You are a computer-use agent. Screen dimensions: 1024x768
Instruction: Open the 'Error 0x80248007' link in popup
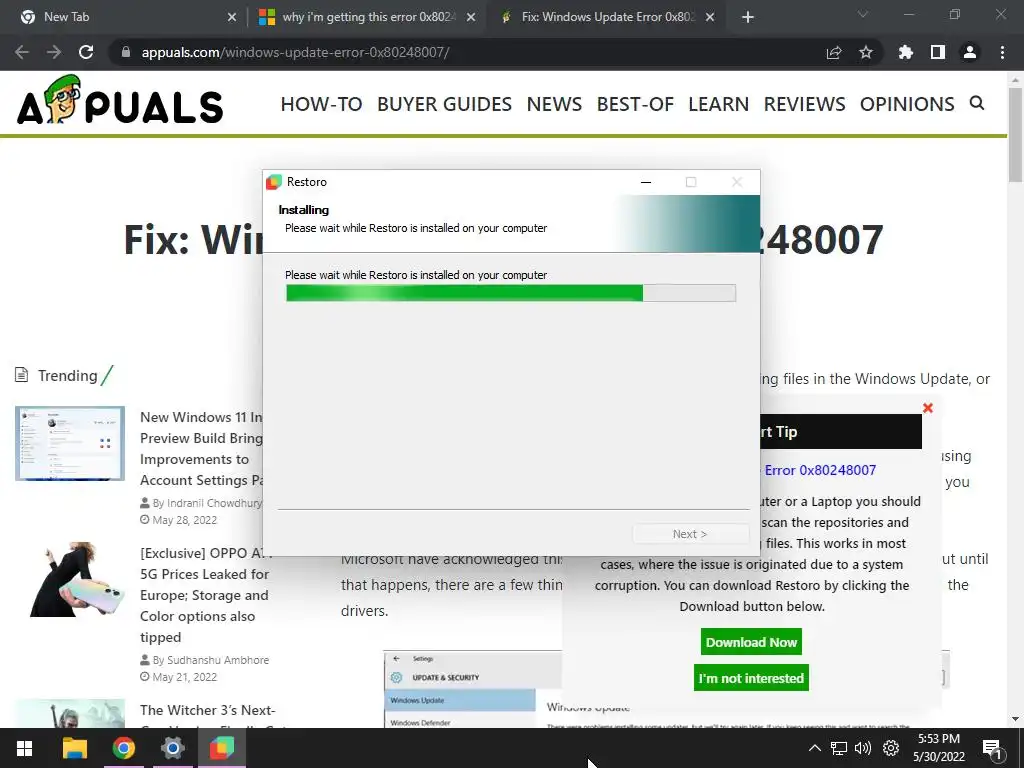click(x=820, y=470)
